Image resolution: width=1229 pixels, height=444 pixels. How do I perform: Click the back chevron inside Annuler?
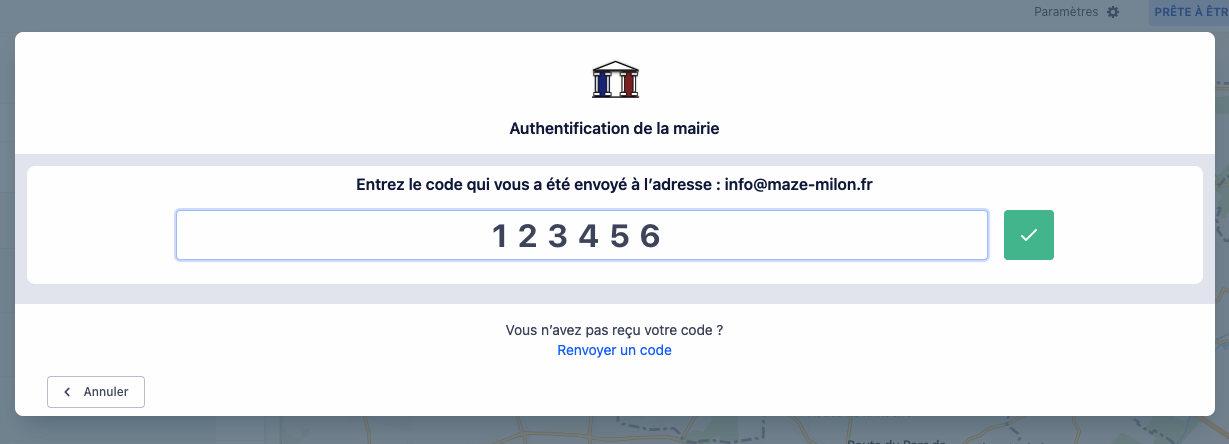[67, 392]
